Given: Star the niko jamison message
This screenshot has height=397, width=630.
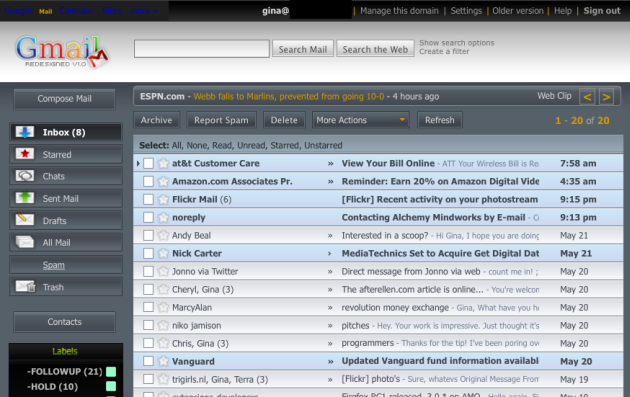Looking at the screenshot, I should point(163,325).
